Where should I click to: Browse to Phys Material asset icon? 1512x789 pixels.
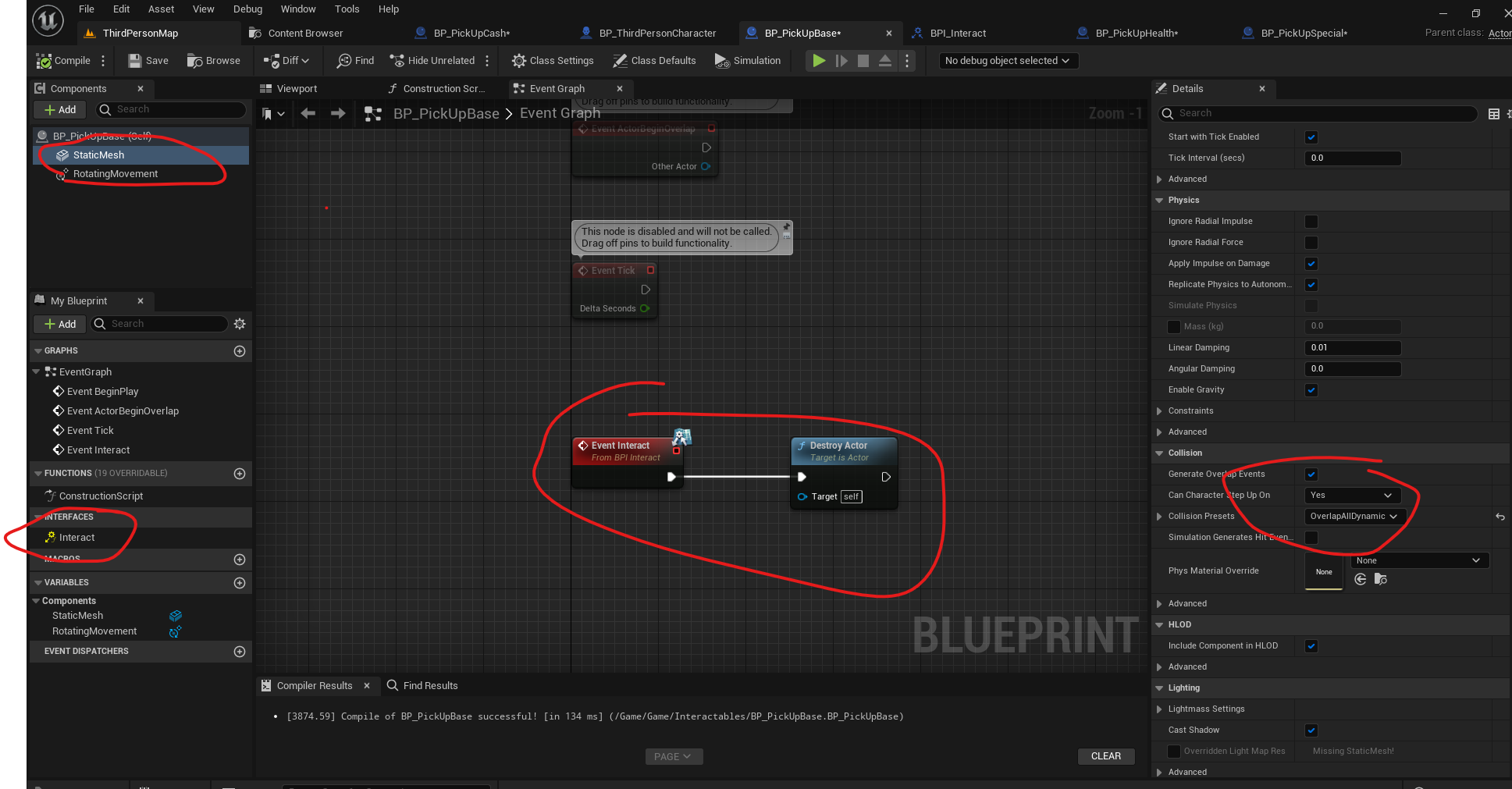1380,579
